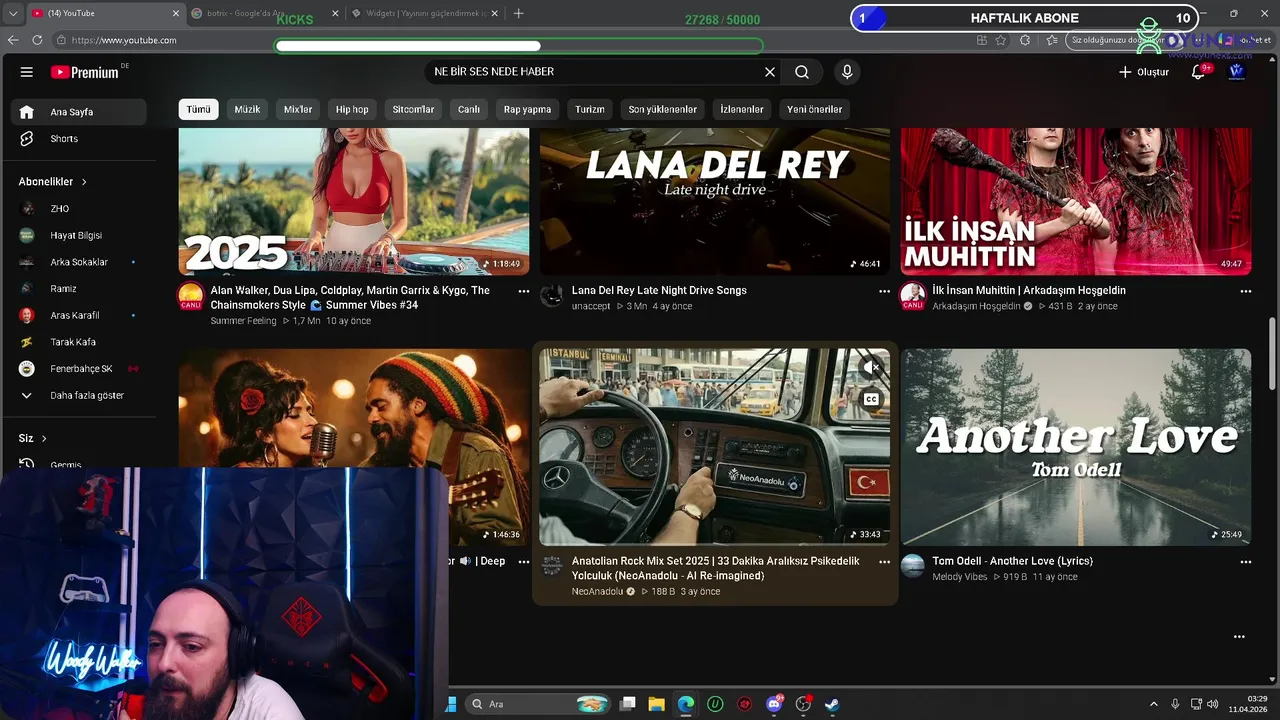Open Lana Del Rey video options menu
Image resolution: width=1280 pixels, height=720 pixels.
pos(884,291)
